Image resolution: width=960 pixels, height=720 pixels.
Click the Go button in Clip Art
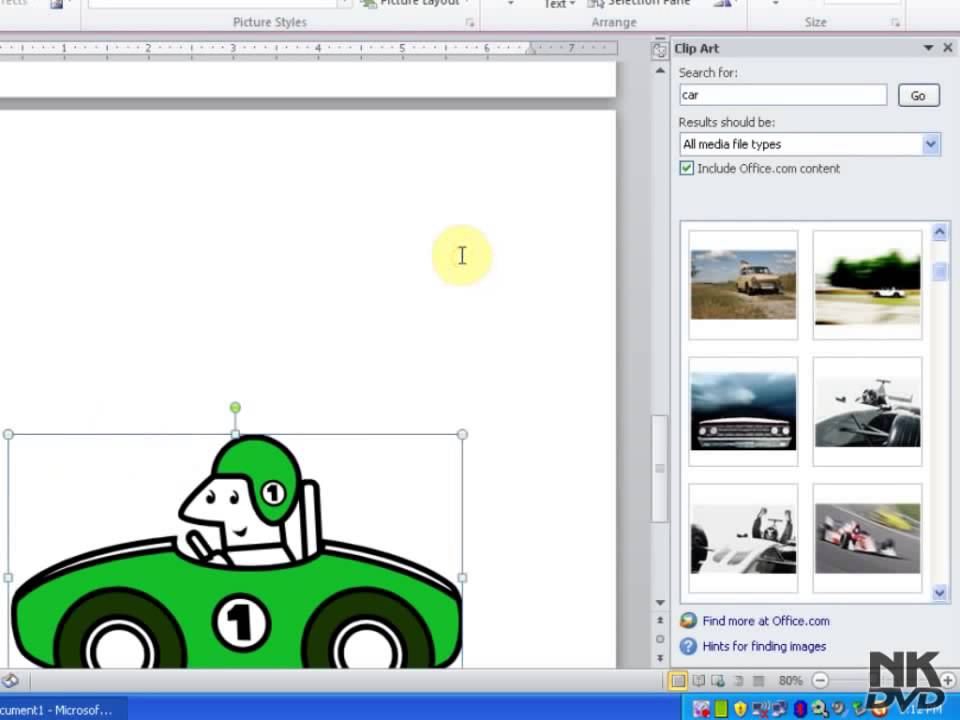918,96
